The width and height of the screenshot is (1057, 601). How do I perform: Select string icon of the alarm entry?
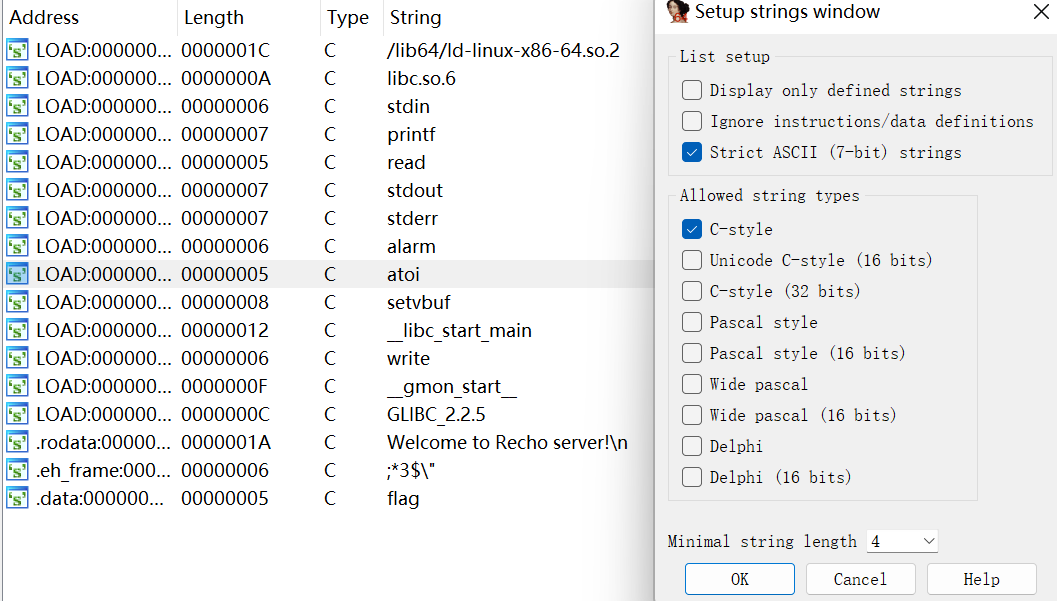coord(18,247)
